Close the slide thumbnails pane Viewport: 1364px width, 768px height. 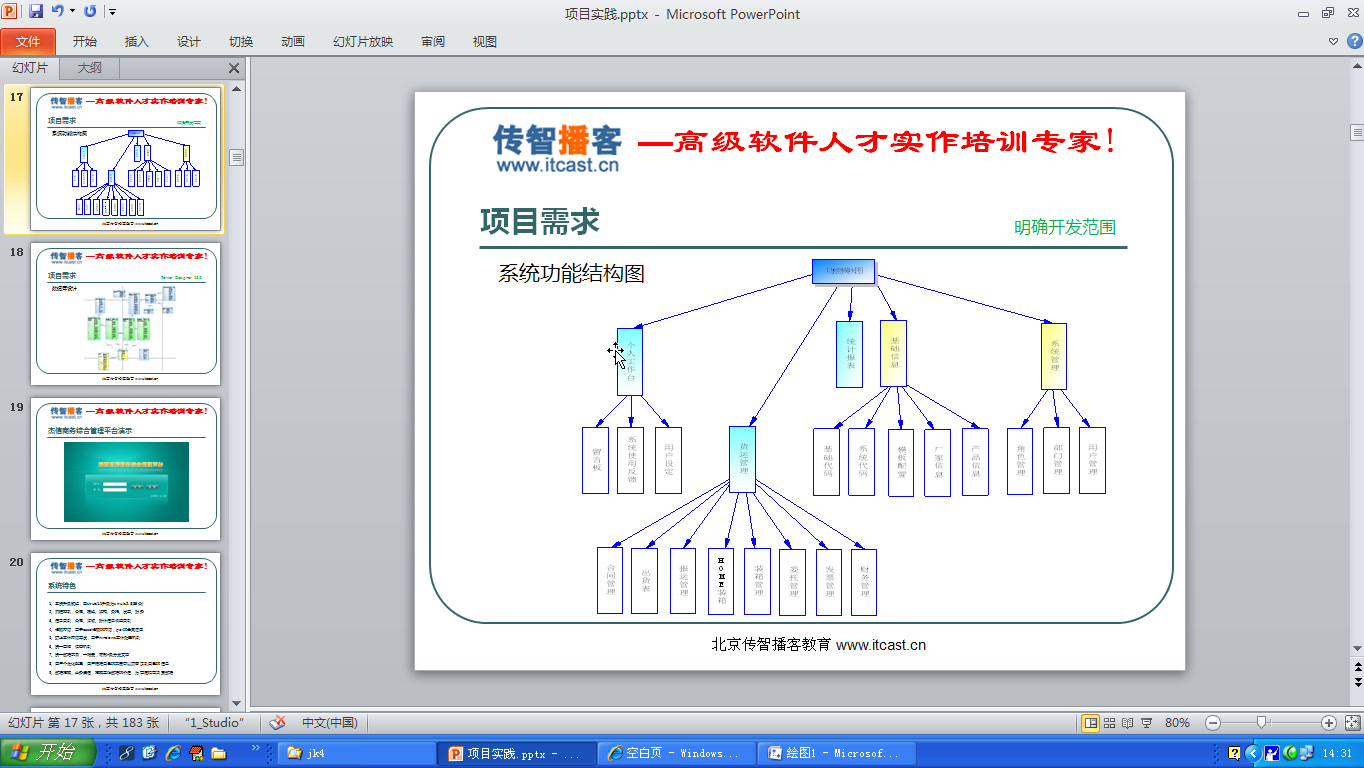(x=234, y=68)
